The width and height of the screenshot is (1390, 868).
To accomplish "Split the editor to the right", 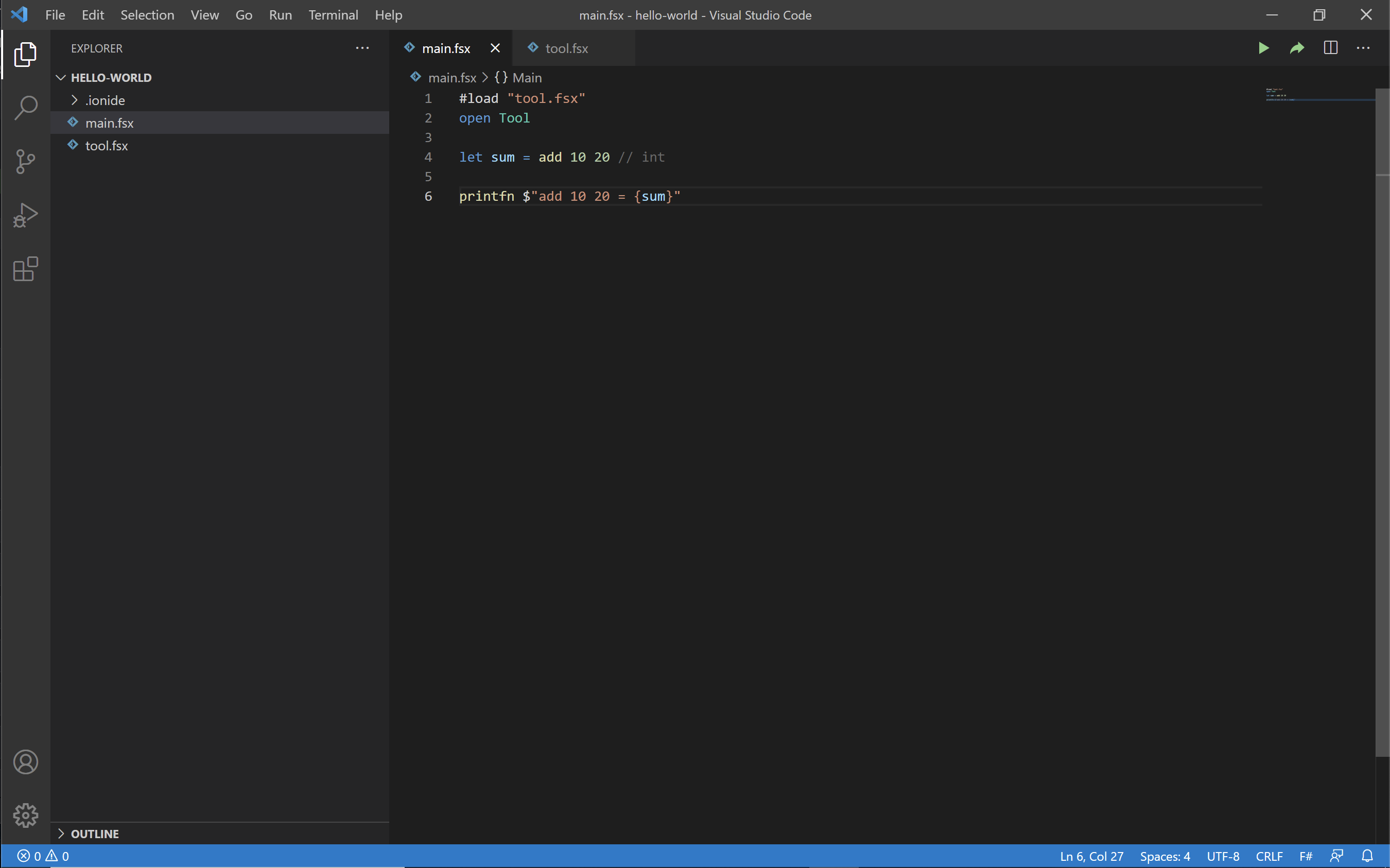I will pyautogui.click(x=1330, y=48).
